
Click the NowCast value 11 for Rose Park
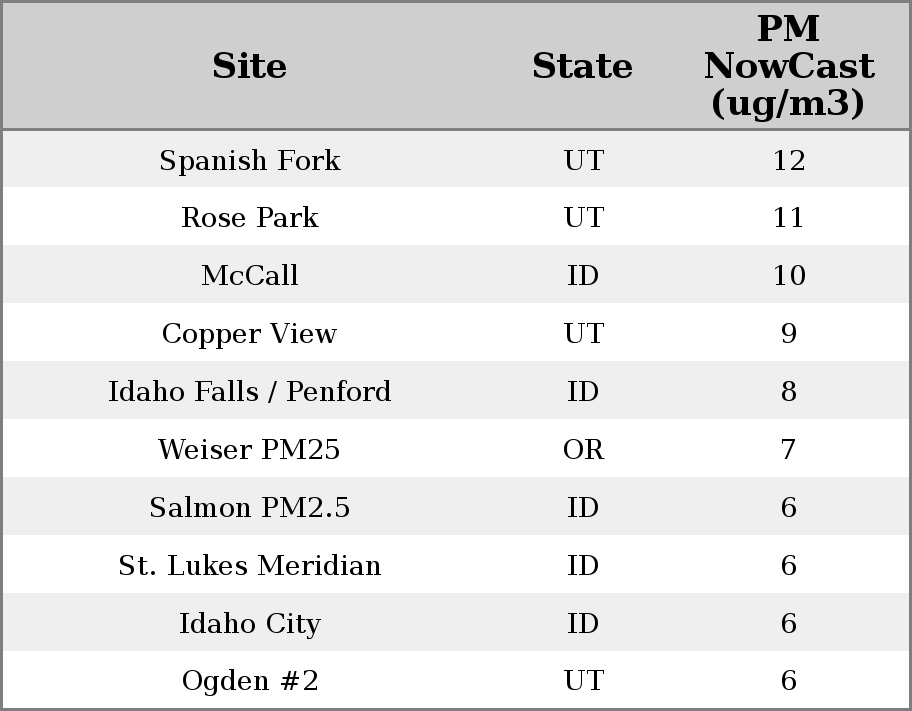tap(788, 218)
